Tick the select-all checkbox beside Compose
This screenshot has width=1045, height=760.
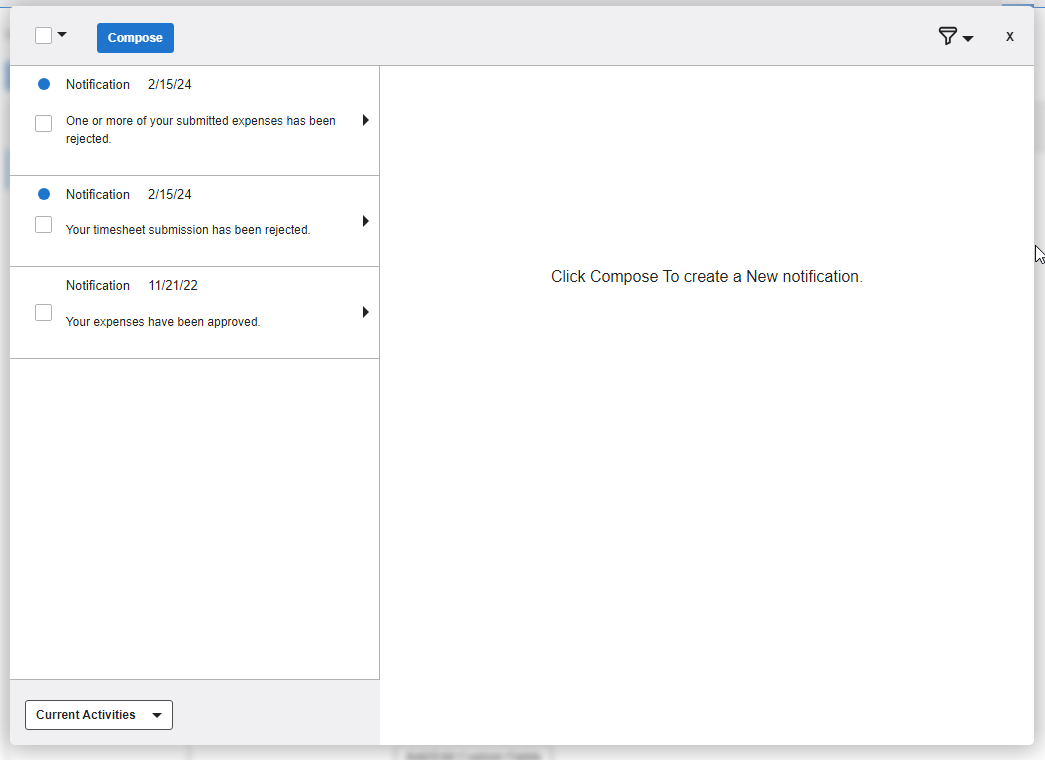coord(43,36)
